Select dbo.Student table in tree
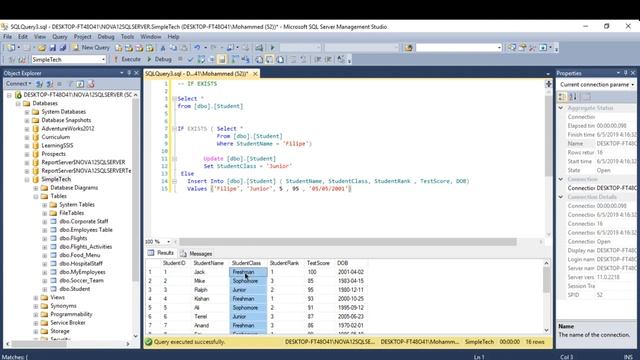The height and width of the screenshot is (360, 640). coord(75,289)
